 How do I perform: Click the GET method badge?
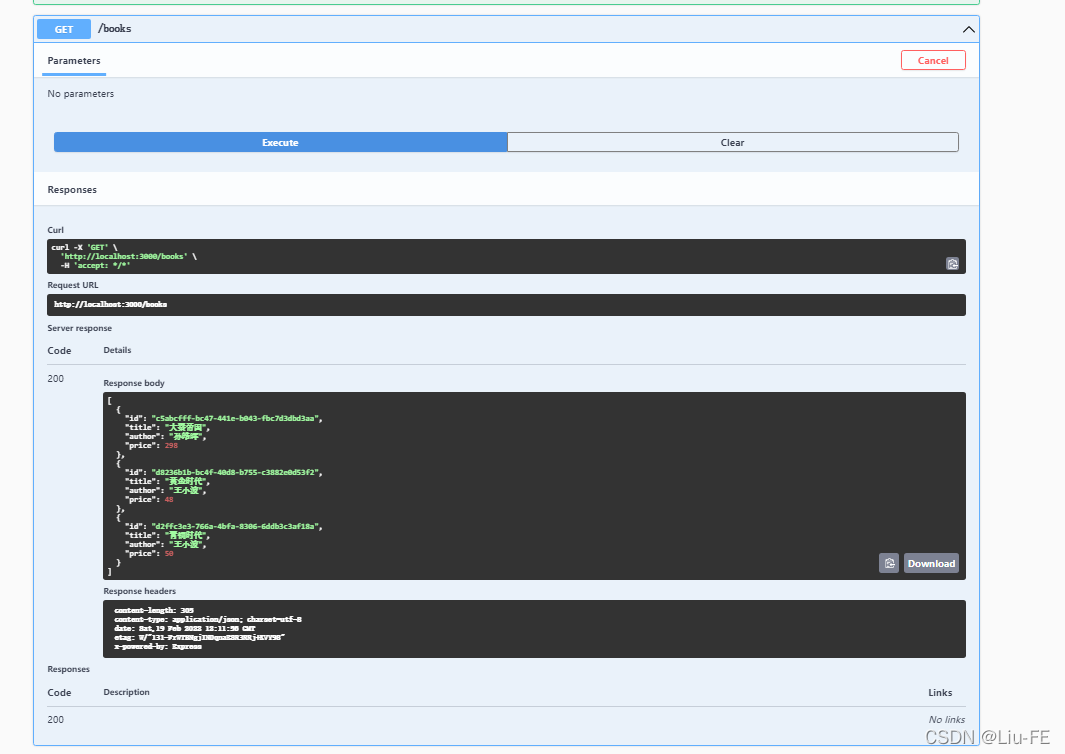coord(64,29)
